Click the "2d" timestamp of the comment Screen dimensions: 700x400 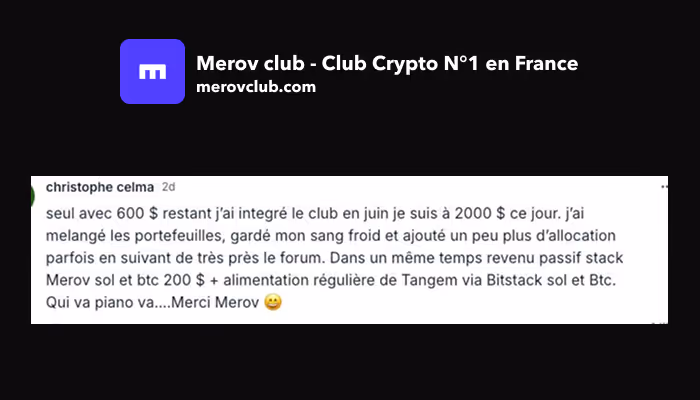(168, 187)
